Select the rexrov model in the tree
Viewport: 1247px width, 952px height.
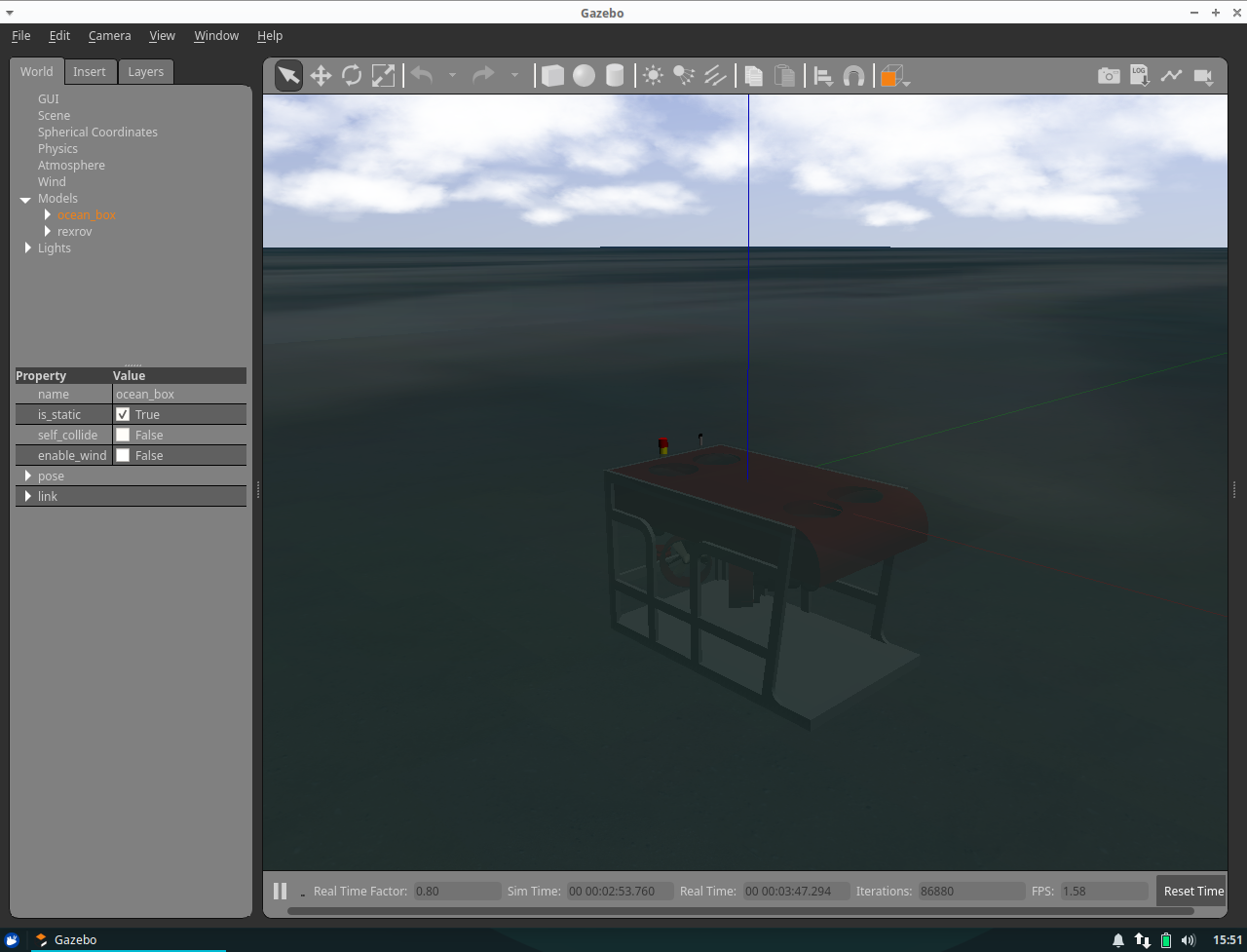pos(74,231)
